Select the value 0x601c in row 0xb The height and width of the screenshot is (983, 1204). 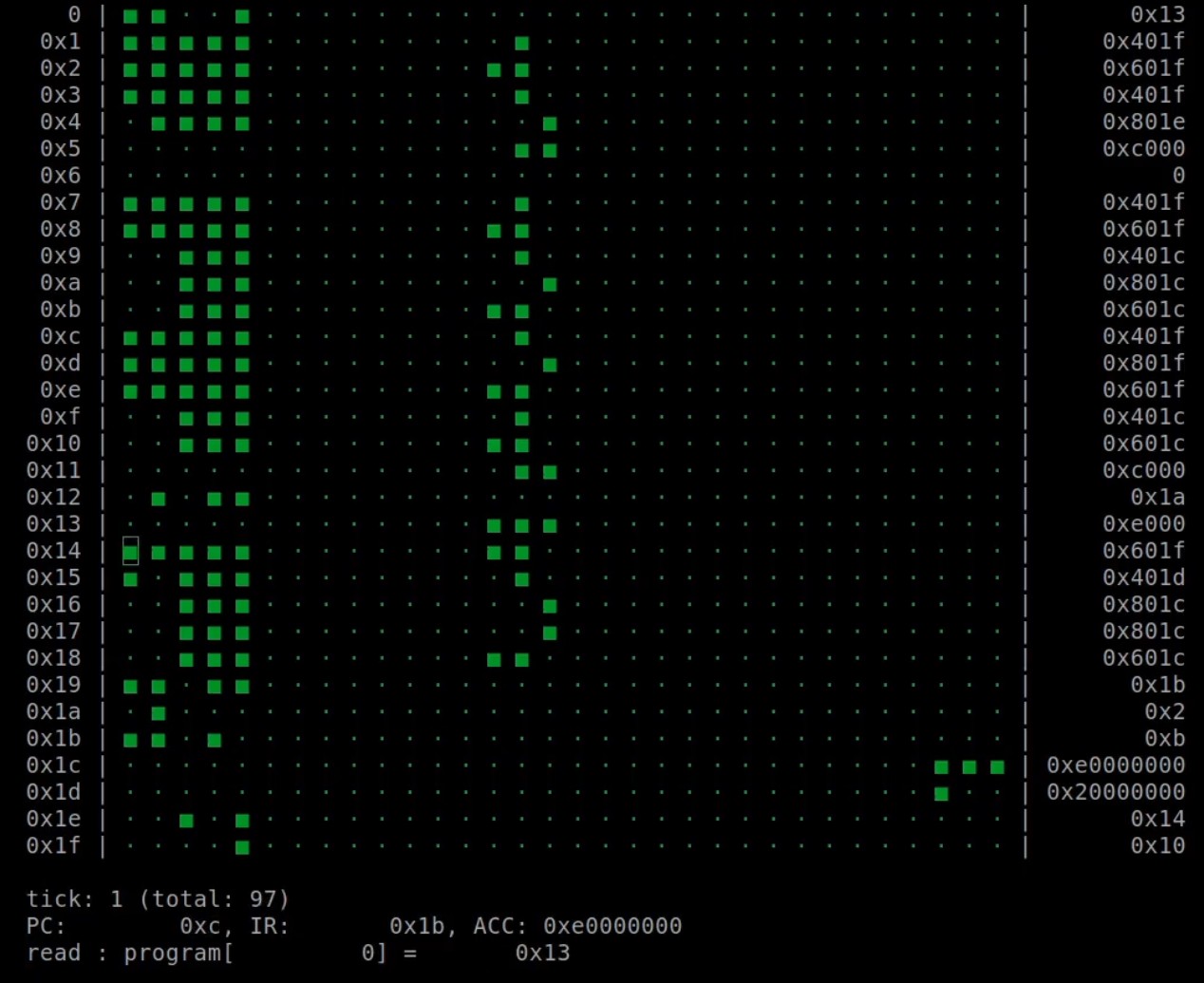click(1143, 310)
